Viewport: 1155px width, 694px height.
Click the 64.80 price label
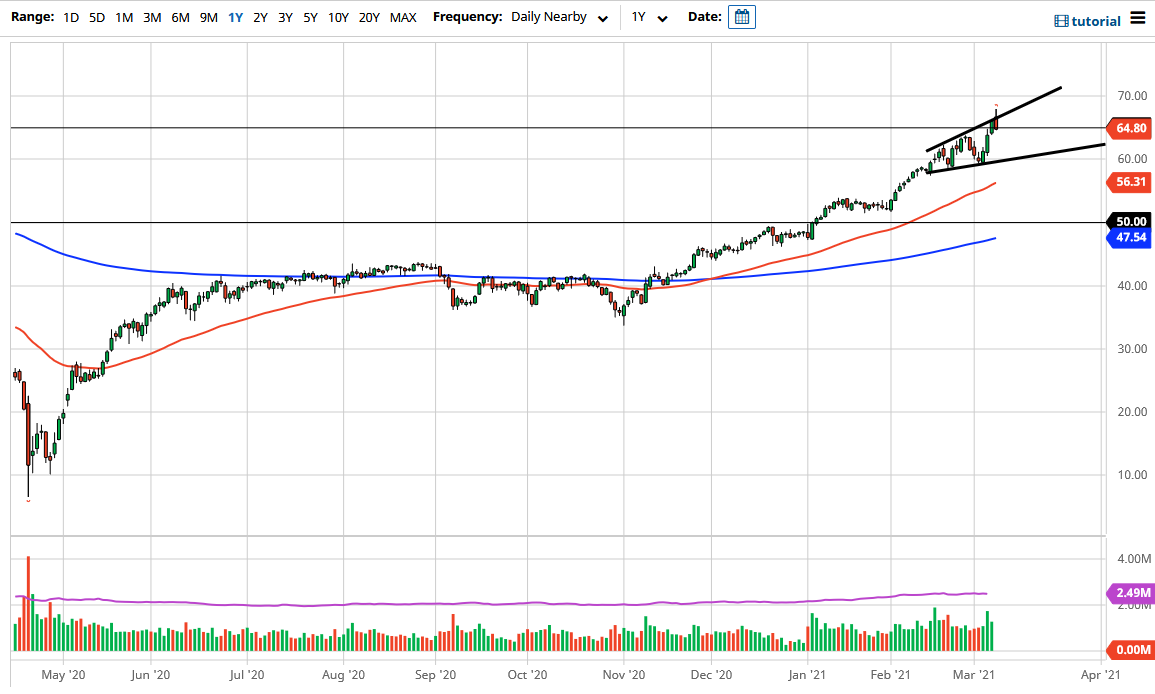[x=1131, y=128]
